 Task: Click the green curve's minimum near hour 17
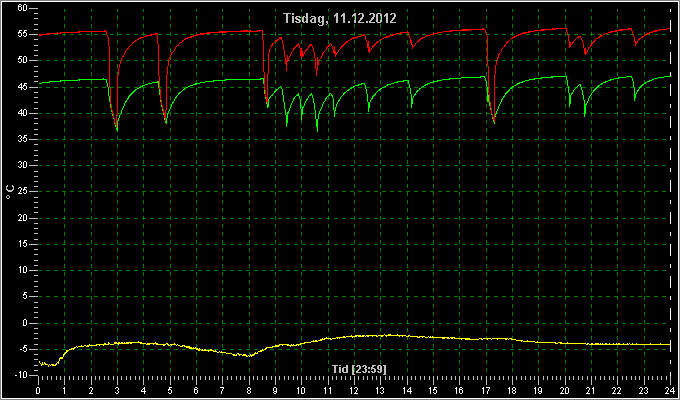tap(494, 123)
